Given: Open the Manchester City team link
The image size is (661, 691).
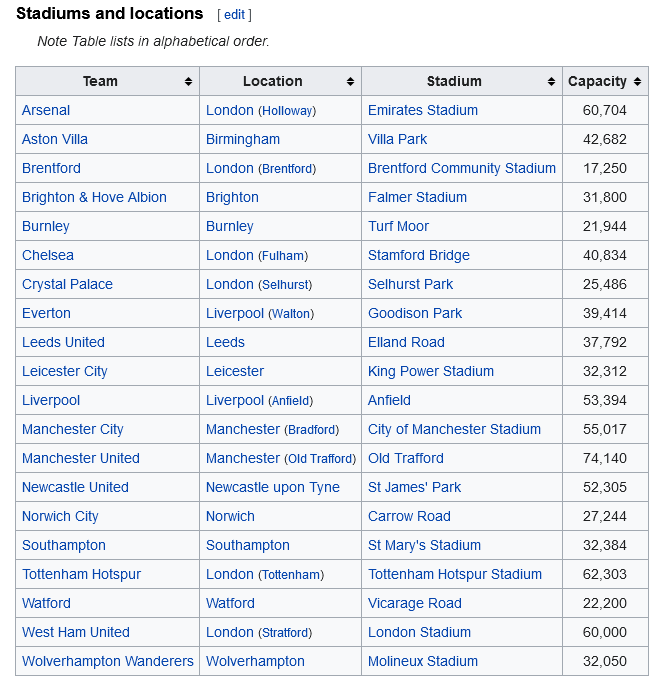Looking at the screenshot, I should tap(73, 429).
